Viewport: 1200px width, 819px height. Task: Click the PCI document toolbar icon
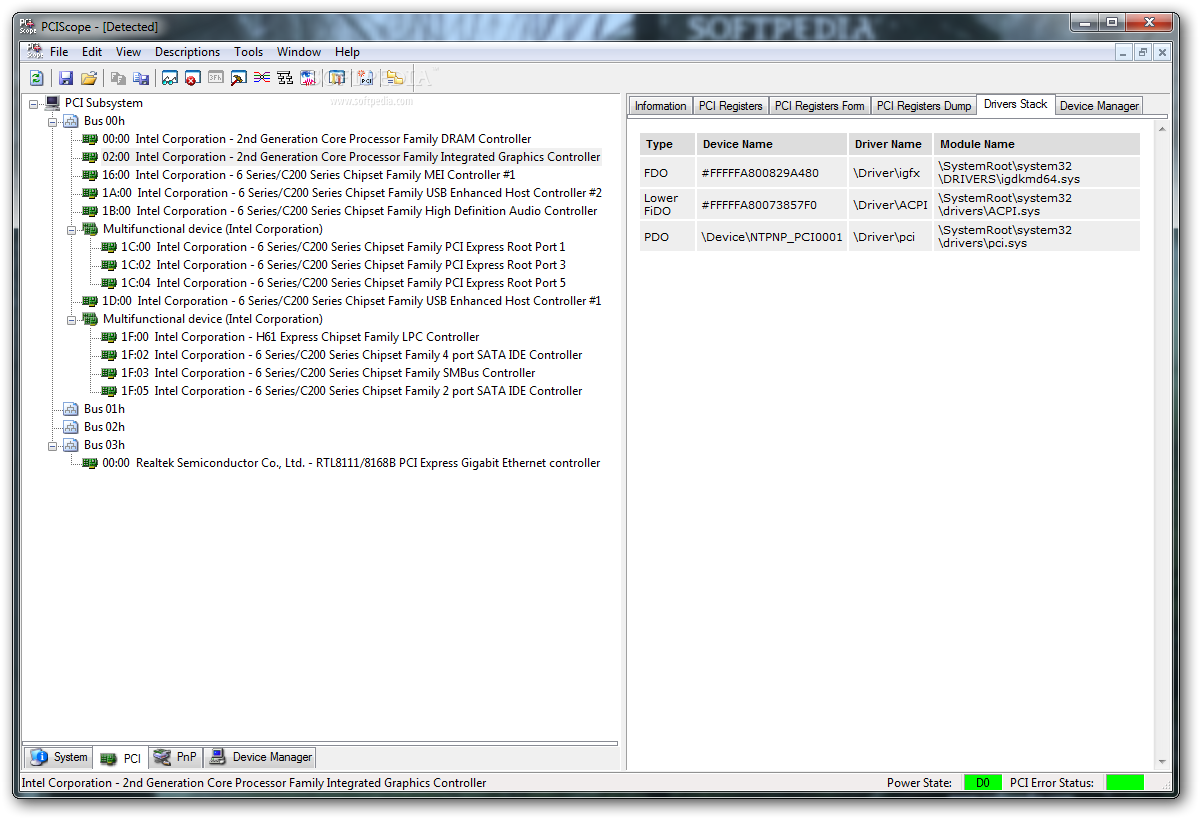(365, 78)
